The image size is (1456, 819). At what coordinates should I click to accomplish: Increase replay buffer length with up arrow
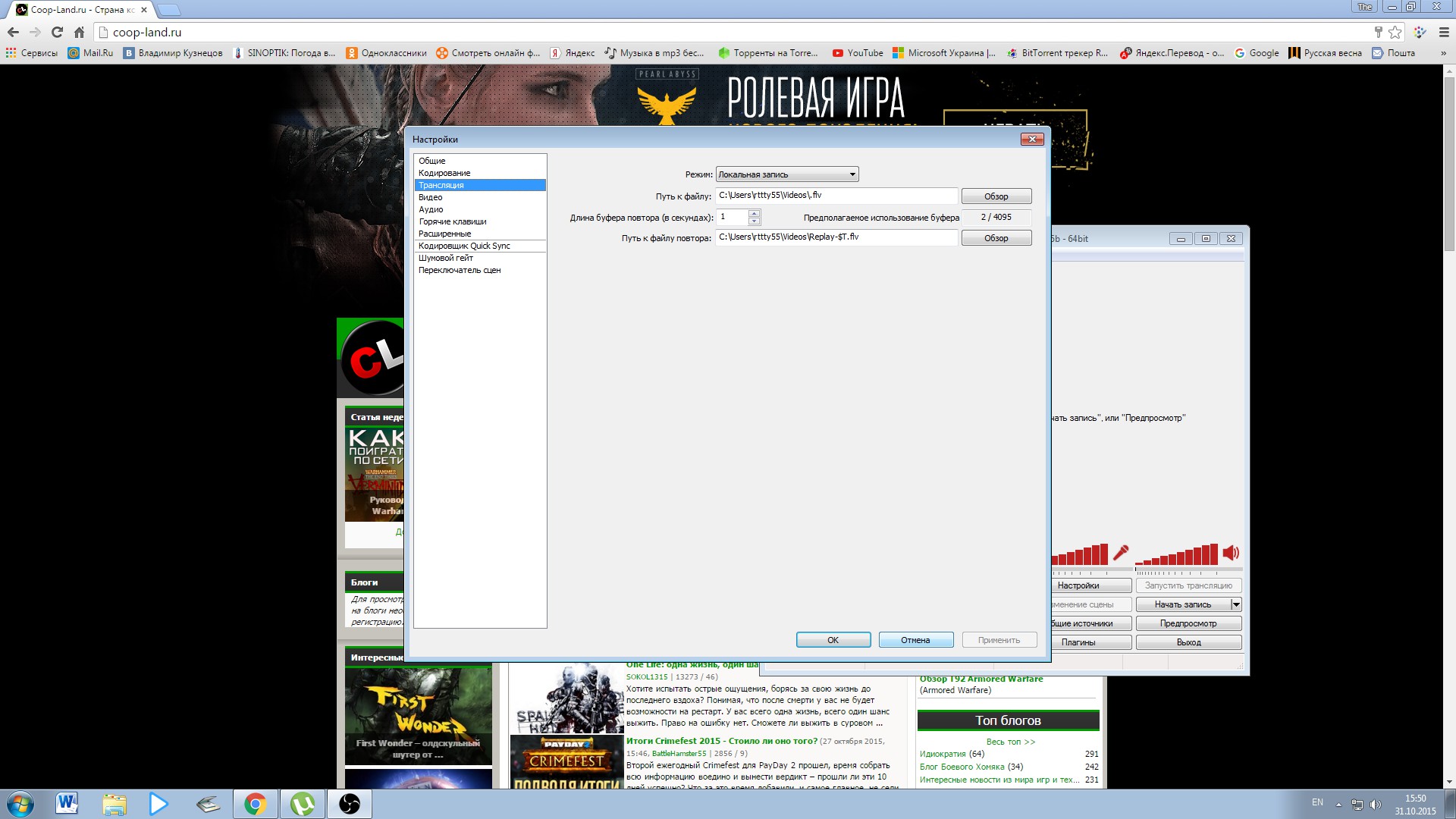(x=754, y=213)
